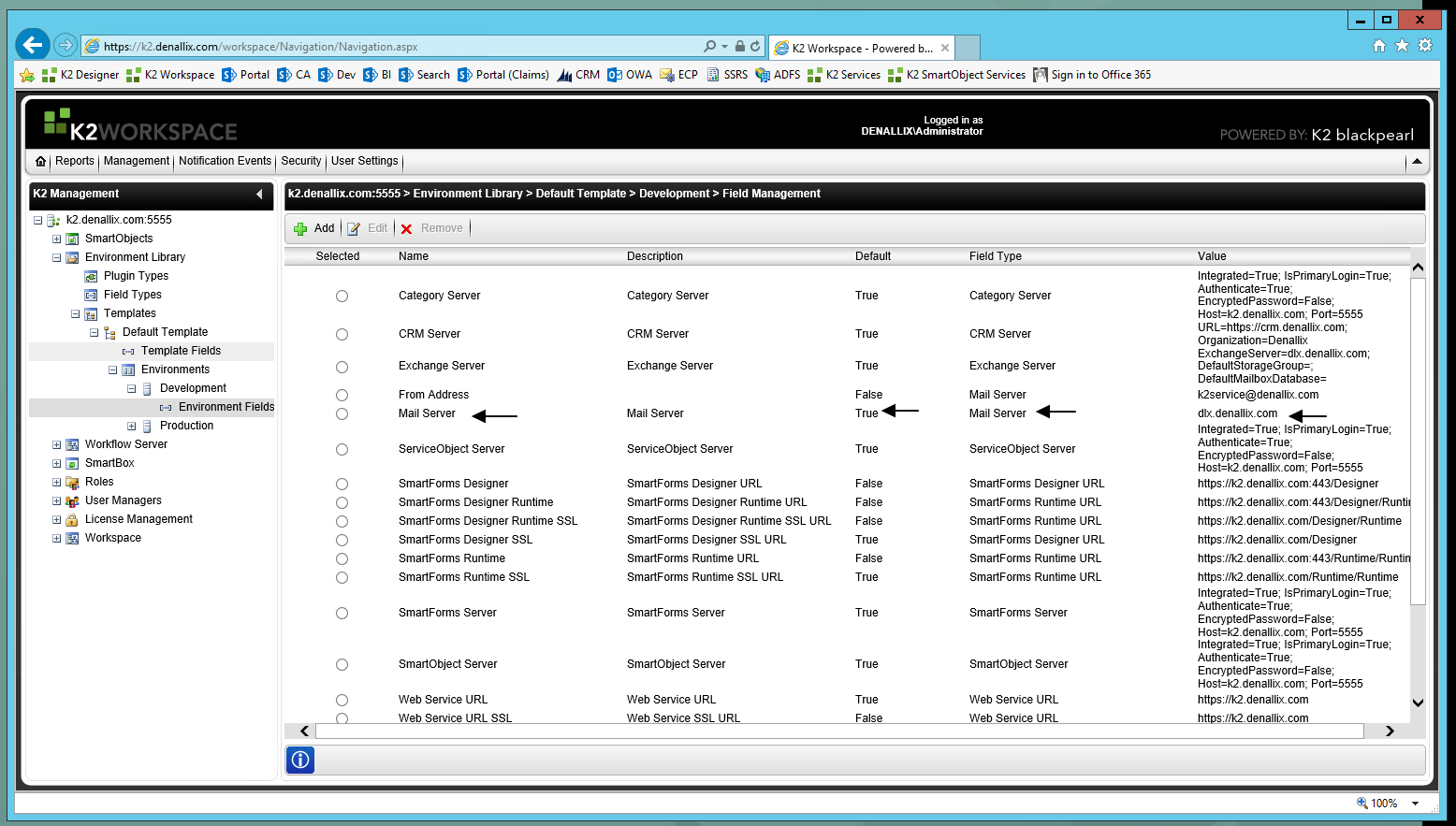The width and height of the screenshot is (1456, 826).
Task: Open the browser tools gear
Action: tap(1425, 46)
